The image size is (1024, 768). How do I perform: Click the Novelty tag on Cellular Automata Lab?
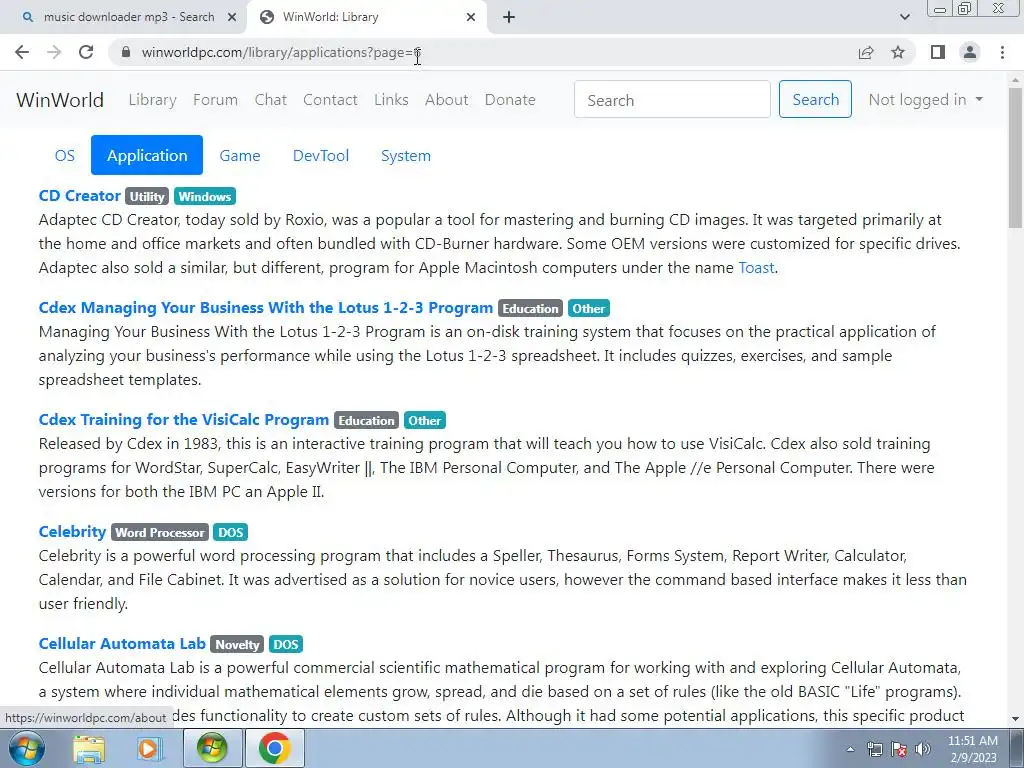point(237,645)
